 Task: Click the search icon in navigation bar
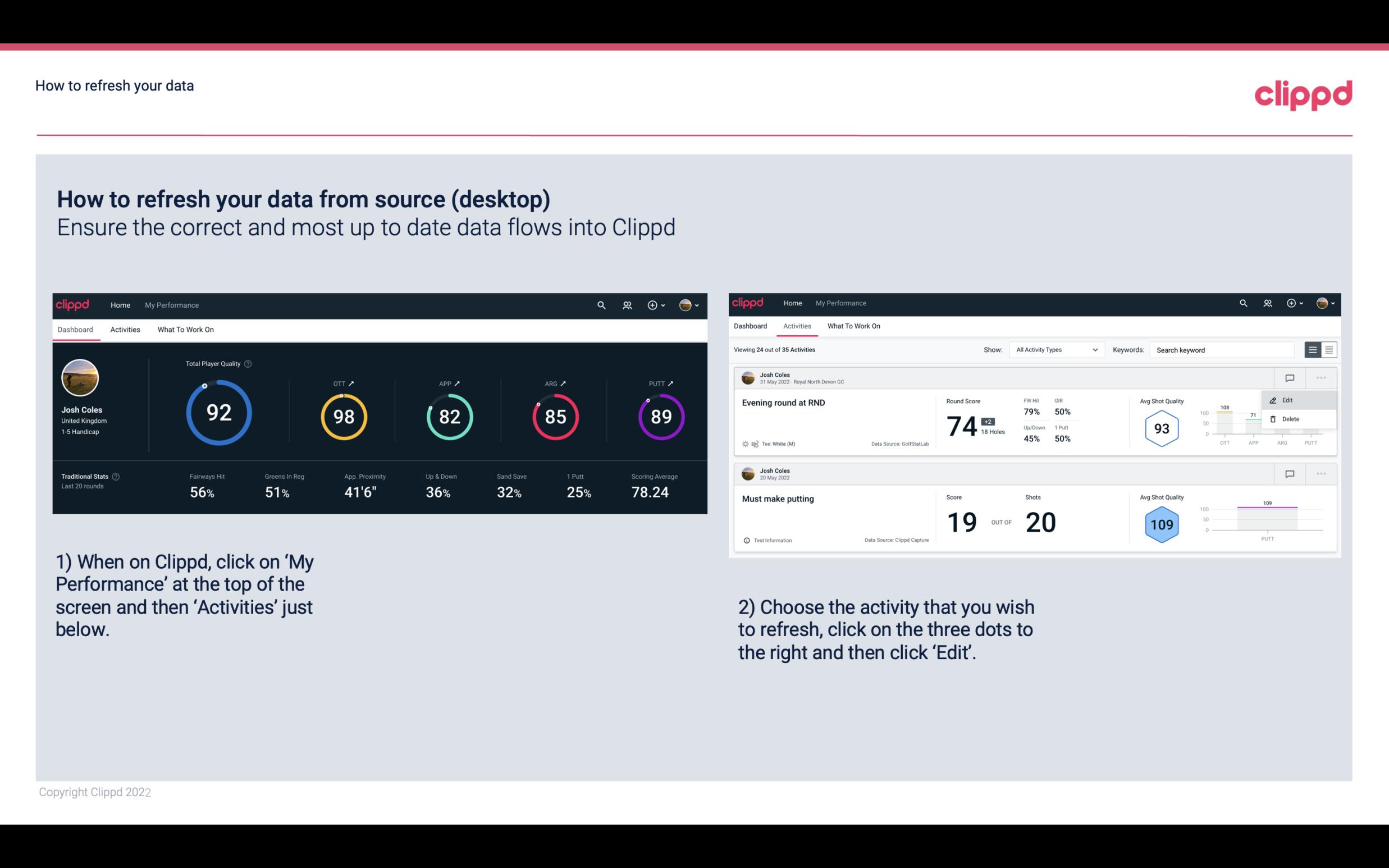click(x=600, y=304)
